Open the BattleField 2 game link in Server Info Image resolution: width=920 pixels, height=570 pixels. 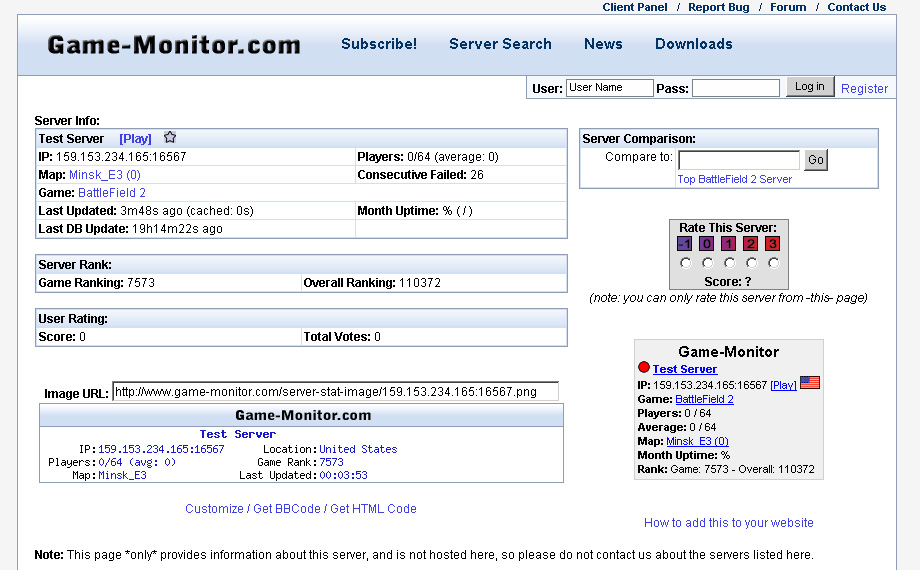pyautogui.click(x=111, y=193)
